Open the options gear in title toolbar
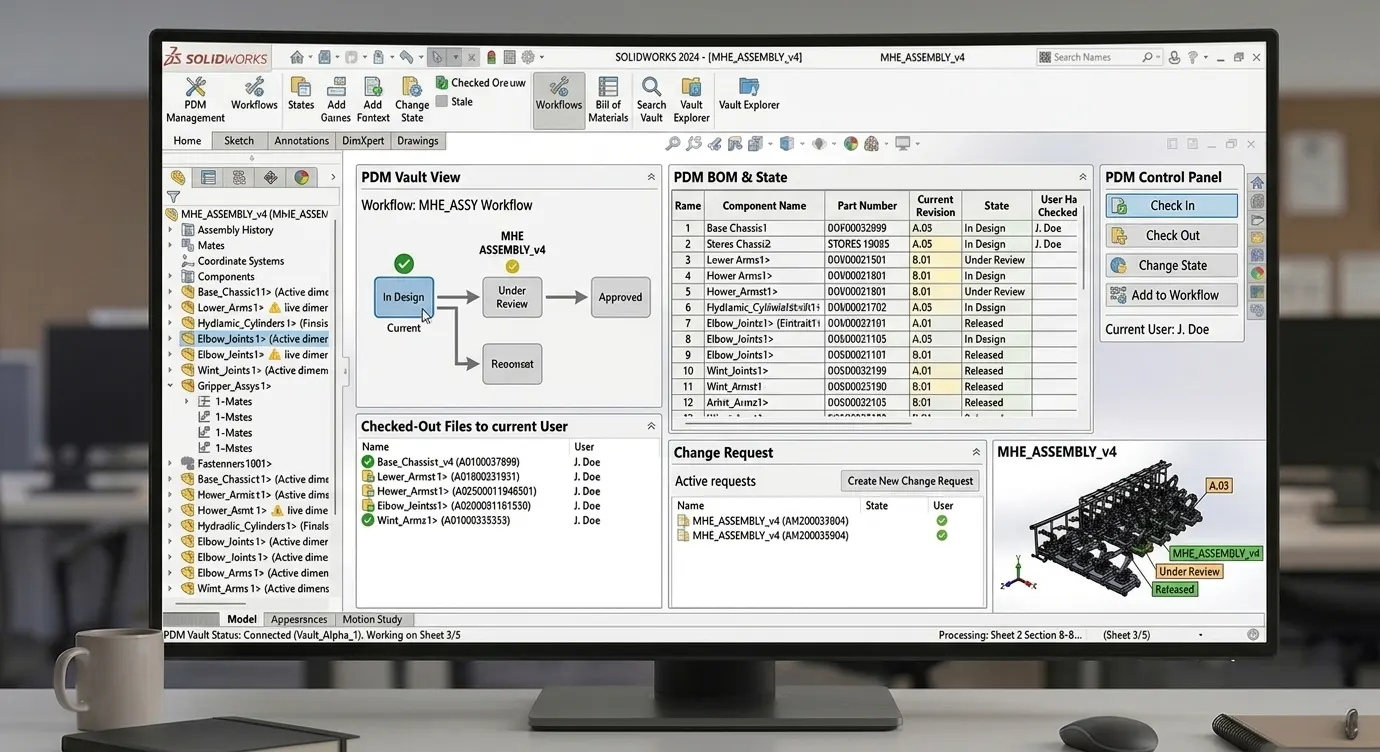This screenshot has height=752, width=1380. [x=528, y=57]
